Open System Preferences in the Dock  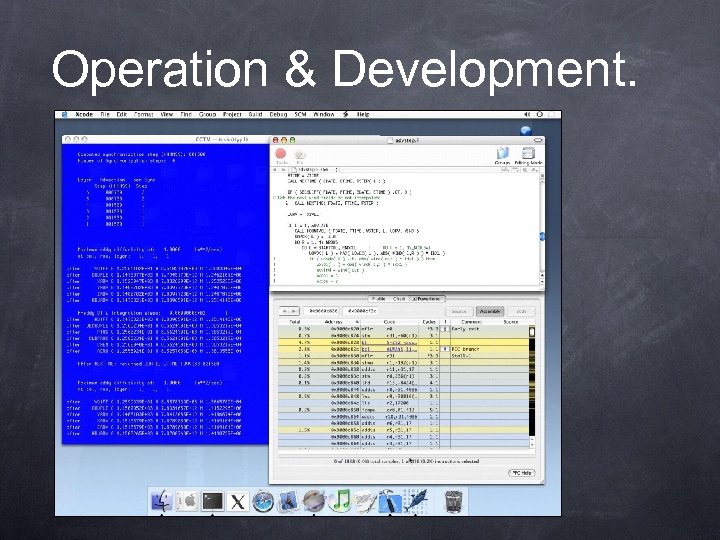point(187,501)
